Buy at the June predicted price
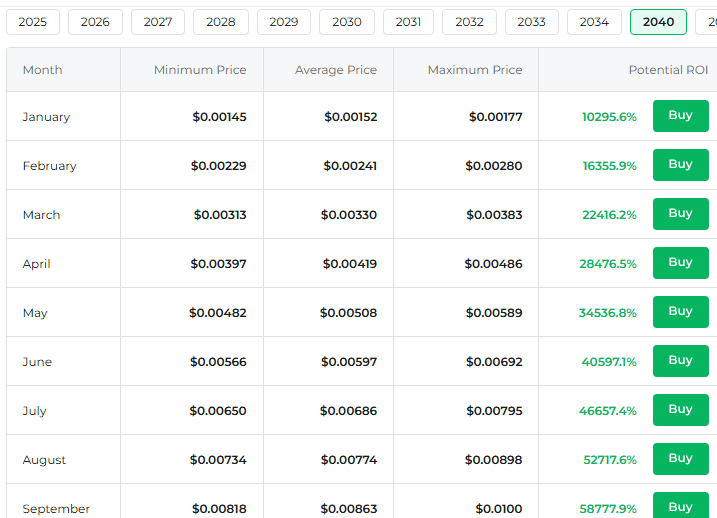This screenshot has width=717, height=518. pos(680,361)
